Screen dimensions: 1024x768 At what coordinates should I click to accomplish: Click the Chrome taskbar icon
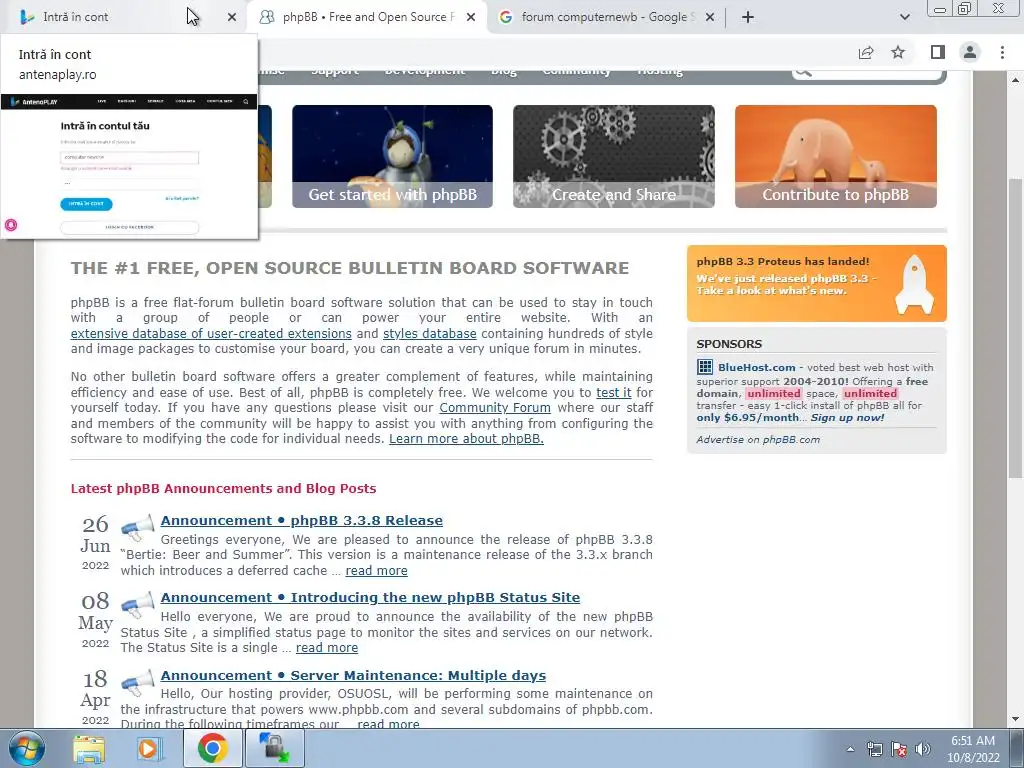coord(212,748)
